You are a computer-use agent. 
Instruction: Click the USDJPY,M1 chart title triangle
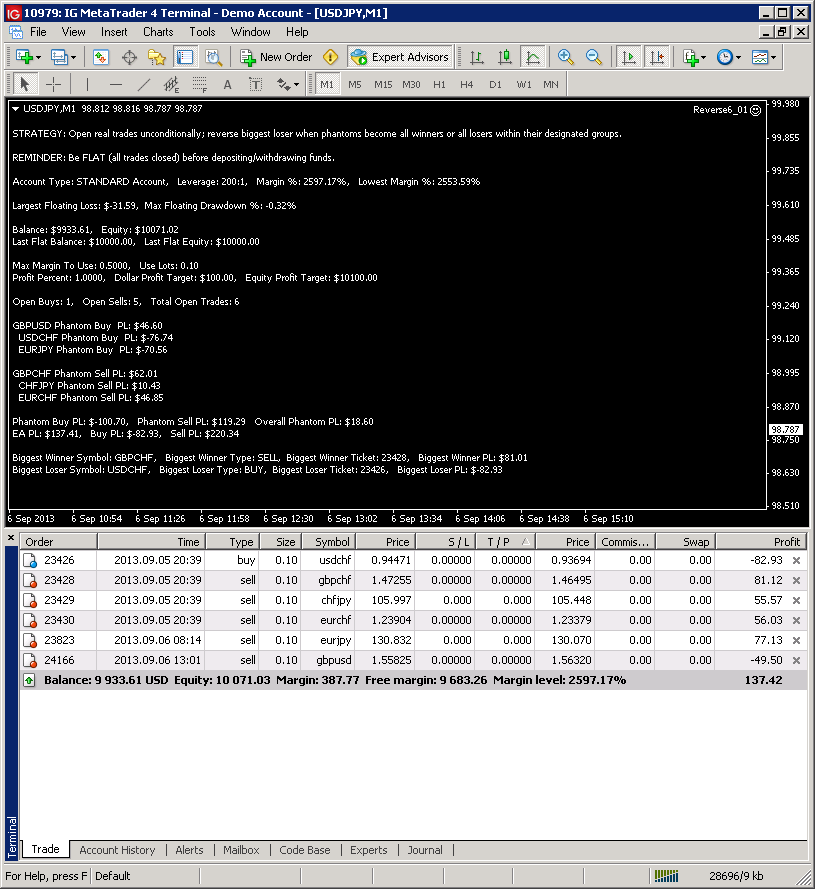click(15, 109)
